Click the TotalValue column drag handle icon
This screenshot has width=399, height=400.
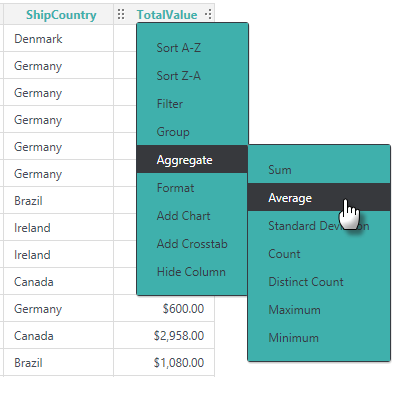pyautogui.click(x=121, y=14)
